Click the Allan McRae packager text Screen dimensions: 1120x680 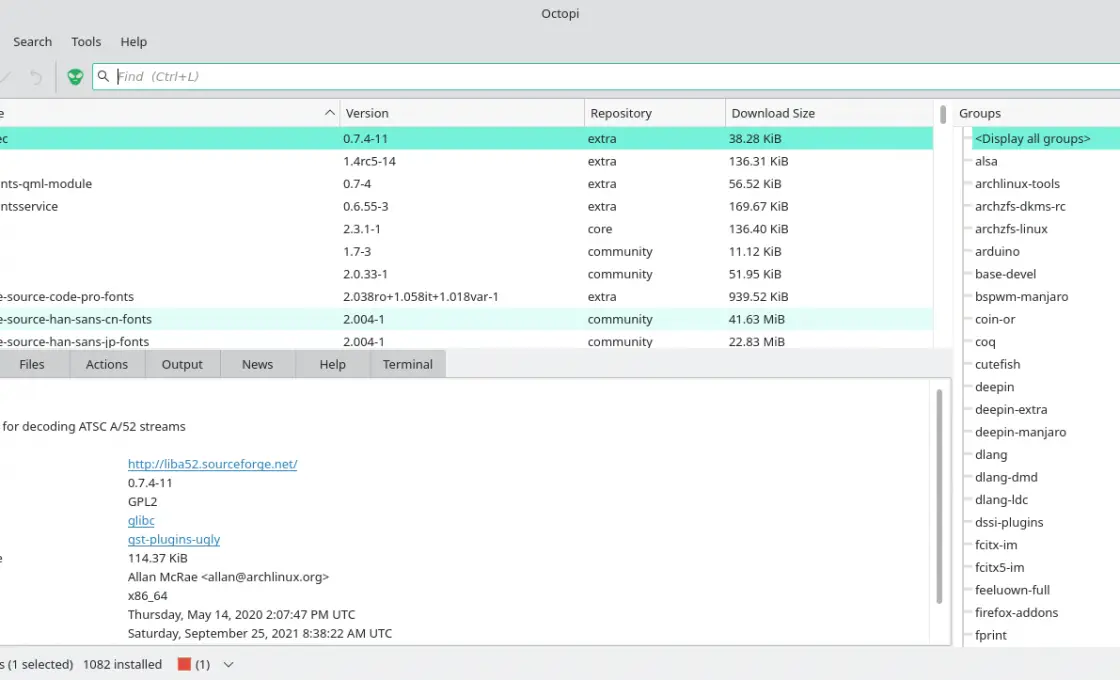pos(229,576)
